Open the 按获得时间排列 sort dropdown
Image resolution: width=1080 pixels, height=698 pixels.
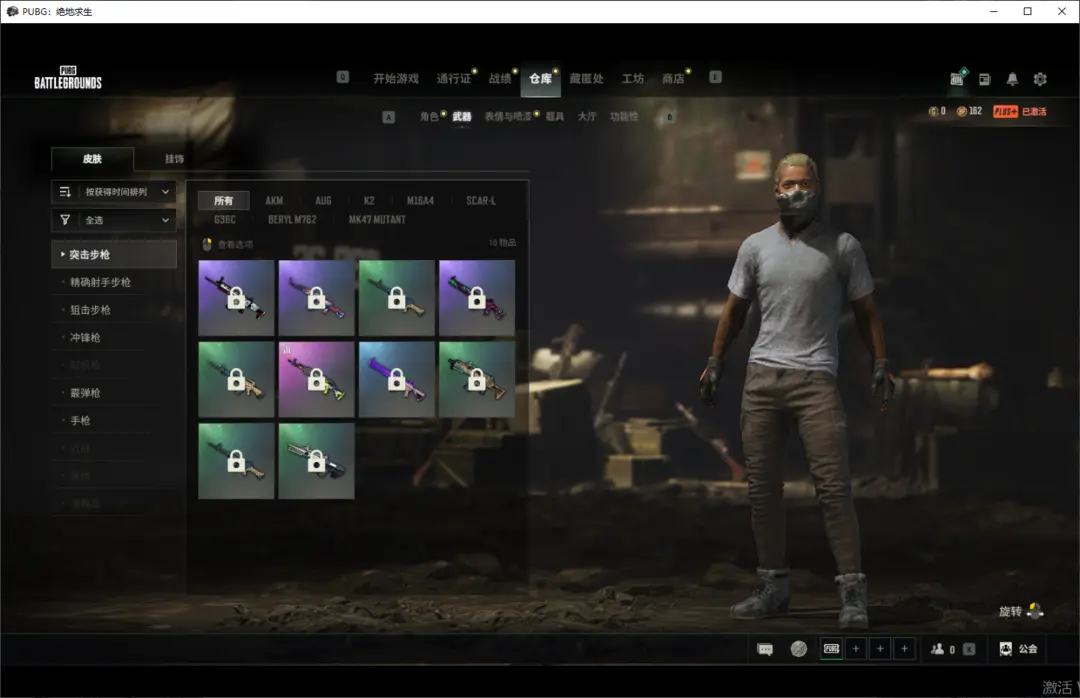point(114,192)
